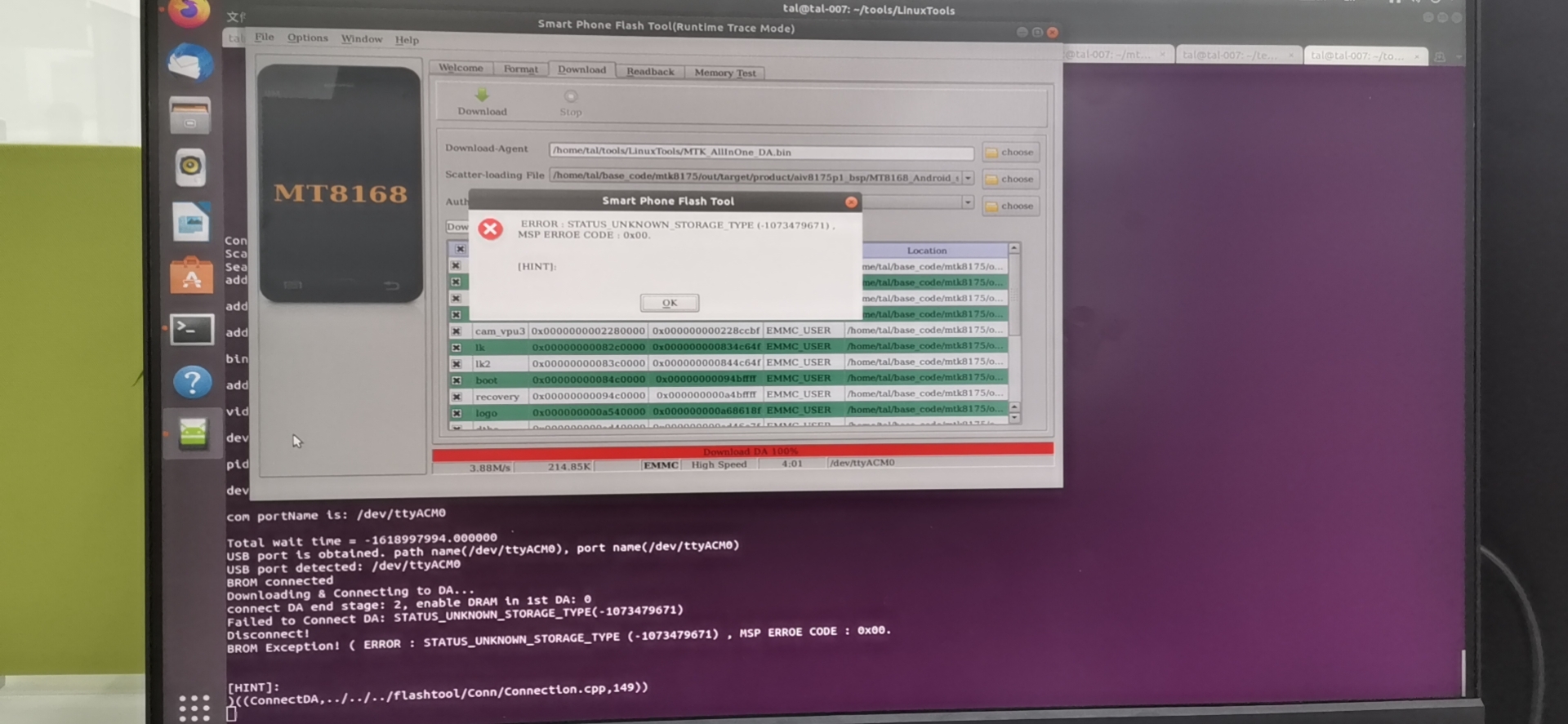The height and width of the screenshot is (724, 1568).
Task: Switch to the Format tab
Action: coord(521,69)
